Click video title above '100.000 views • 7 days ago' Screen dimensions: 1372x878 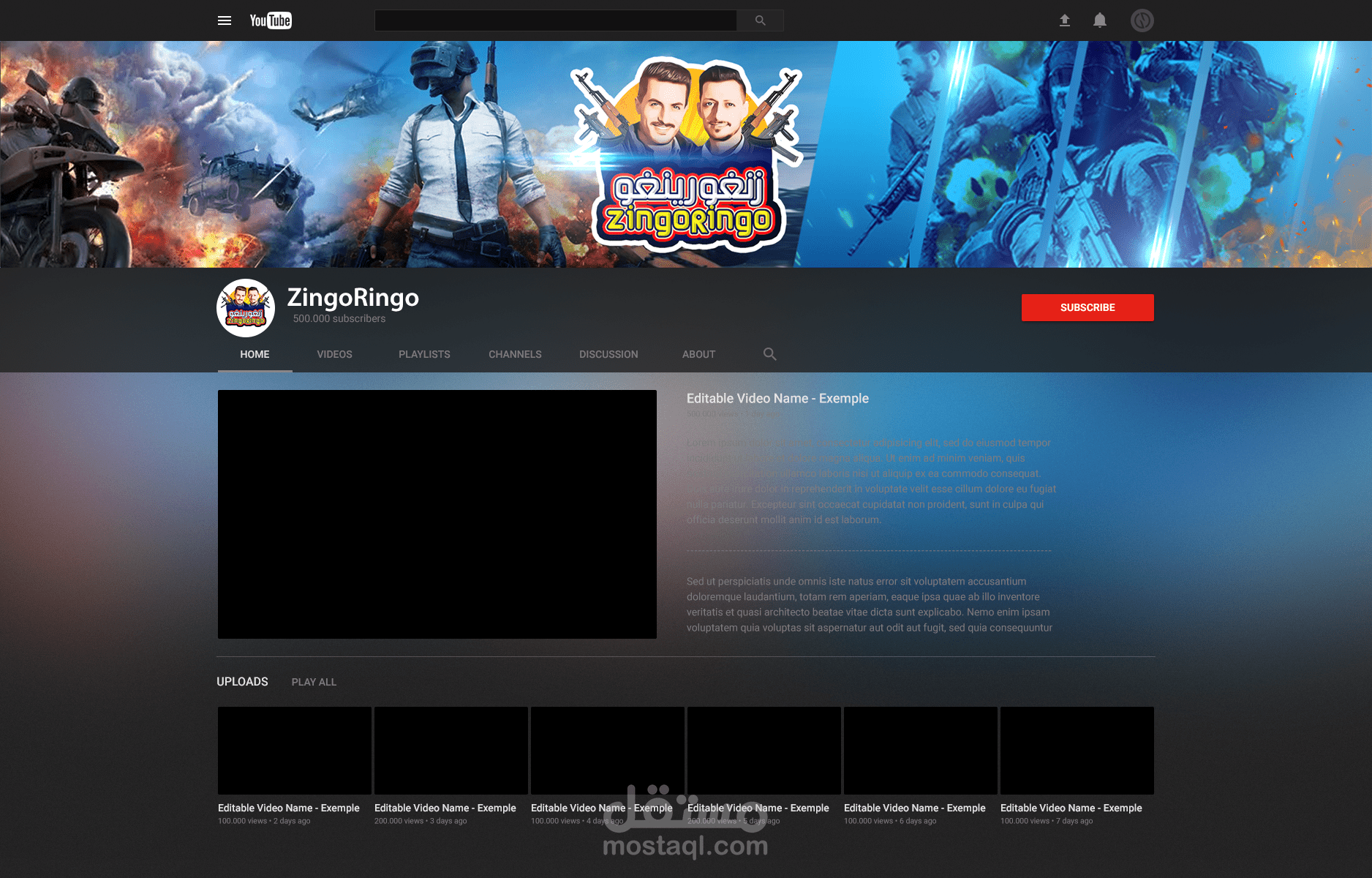(x=1071, y=808)
